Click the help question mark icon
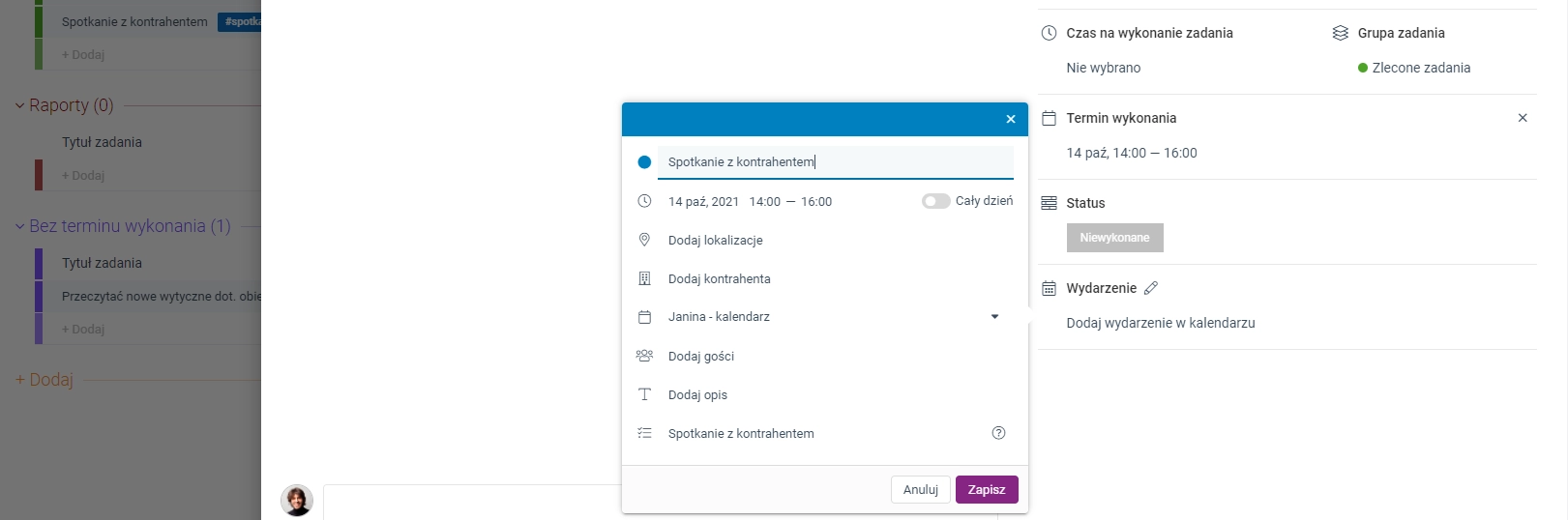 tap(999, 433)
